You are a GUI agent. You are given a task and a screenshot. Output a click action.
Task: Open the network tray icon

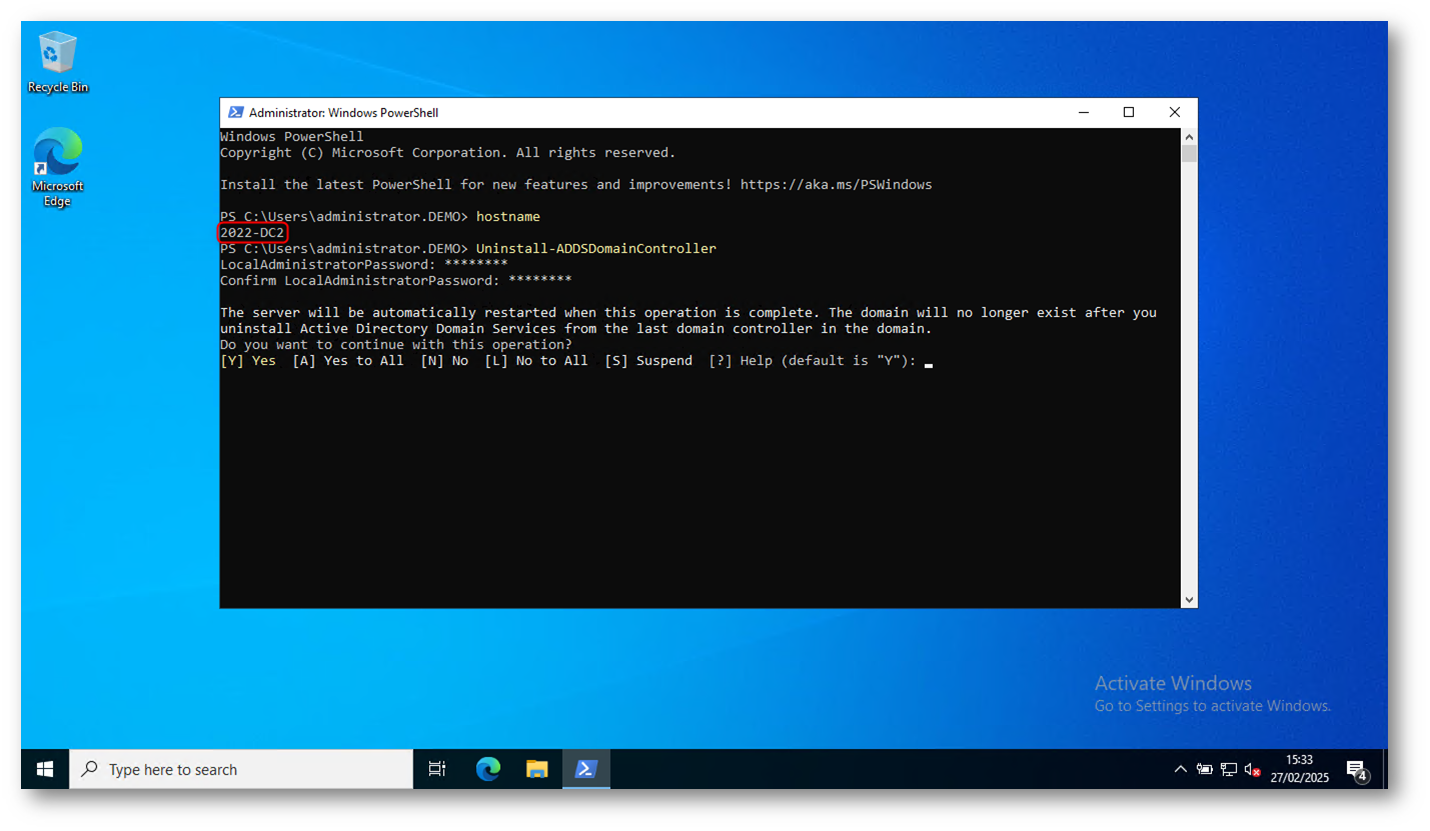pos(1228,769)
